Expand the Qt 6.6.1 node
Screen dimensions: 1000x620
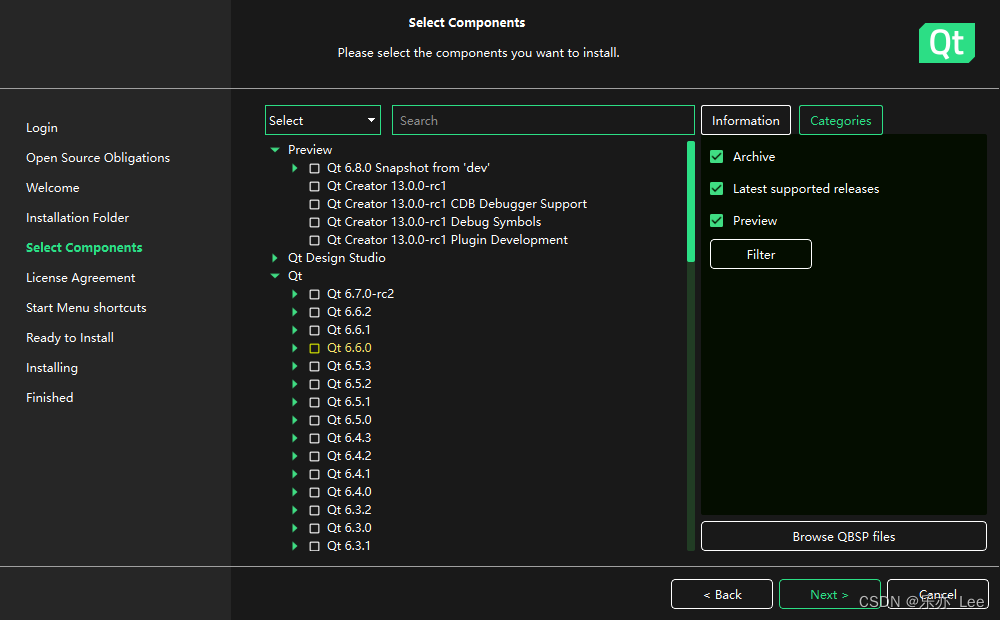point(295,330)
